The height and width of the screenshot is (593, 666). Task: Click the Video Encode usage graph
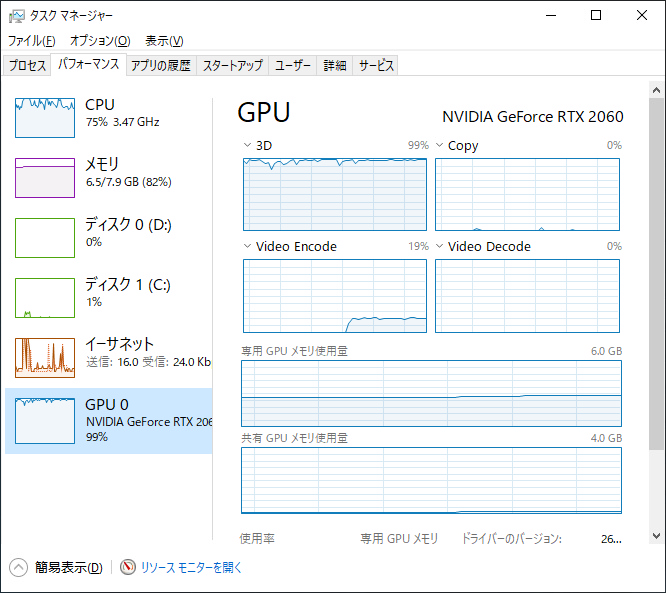335,296
